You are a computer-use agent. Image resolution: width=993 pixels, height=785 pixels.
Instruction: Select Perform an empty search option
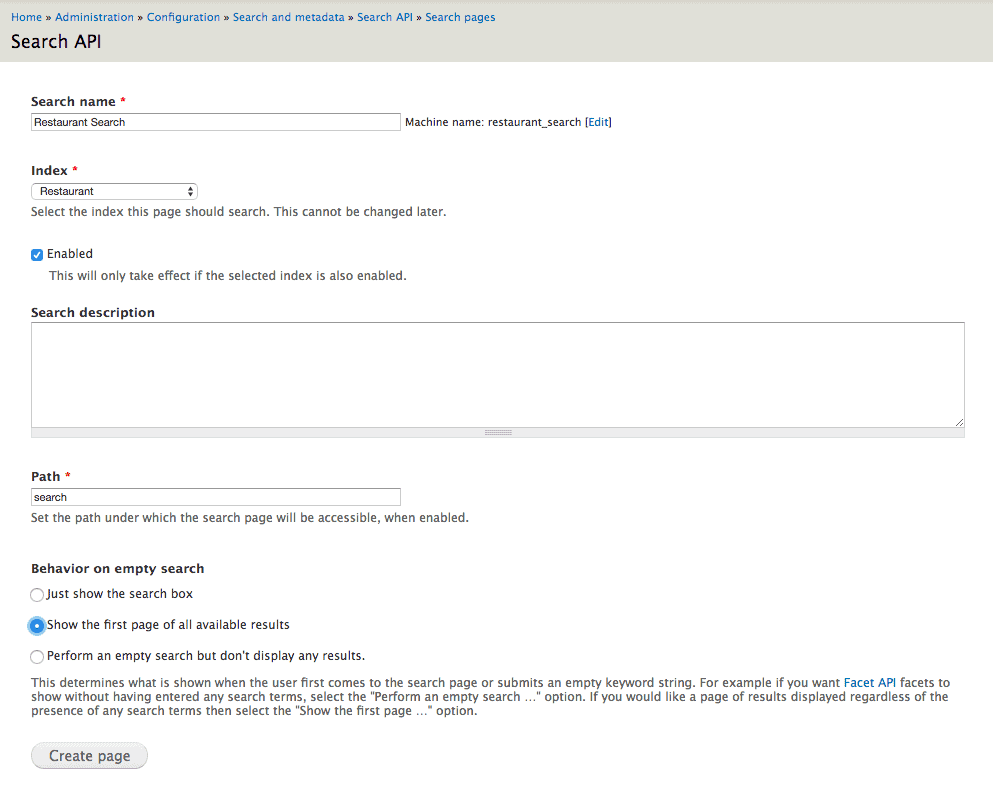click(37, 656)
